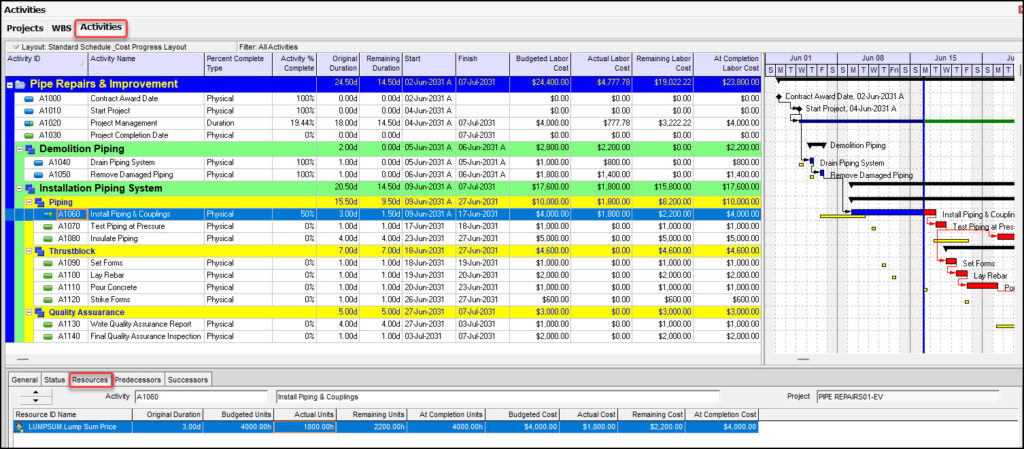
Task: Click the A1040 completed activity icon
Action: click(38, 163)
